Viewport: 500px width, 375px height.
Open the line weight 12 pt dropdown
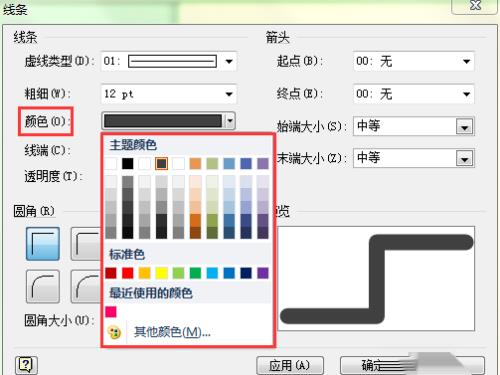tap(168, 94)
